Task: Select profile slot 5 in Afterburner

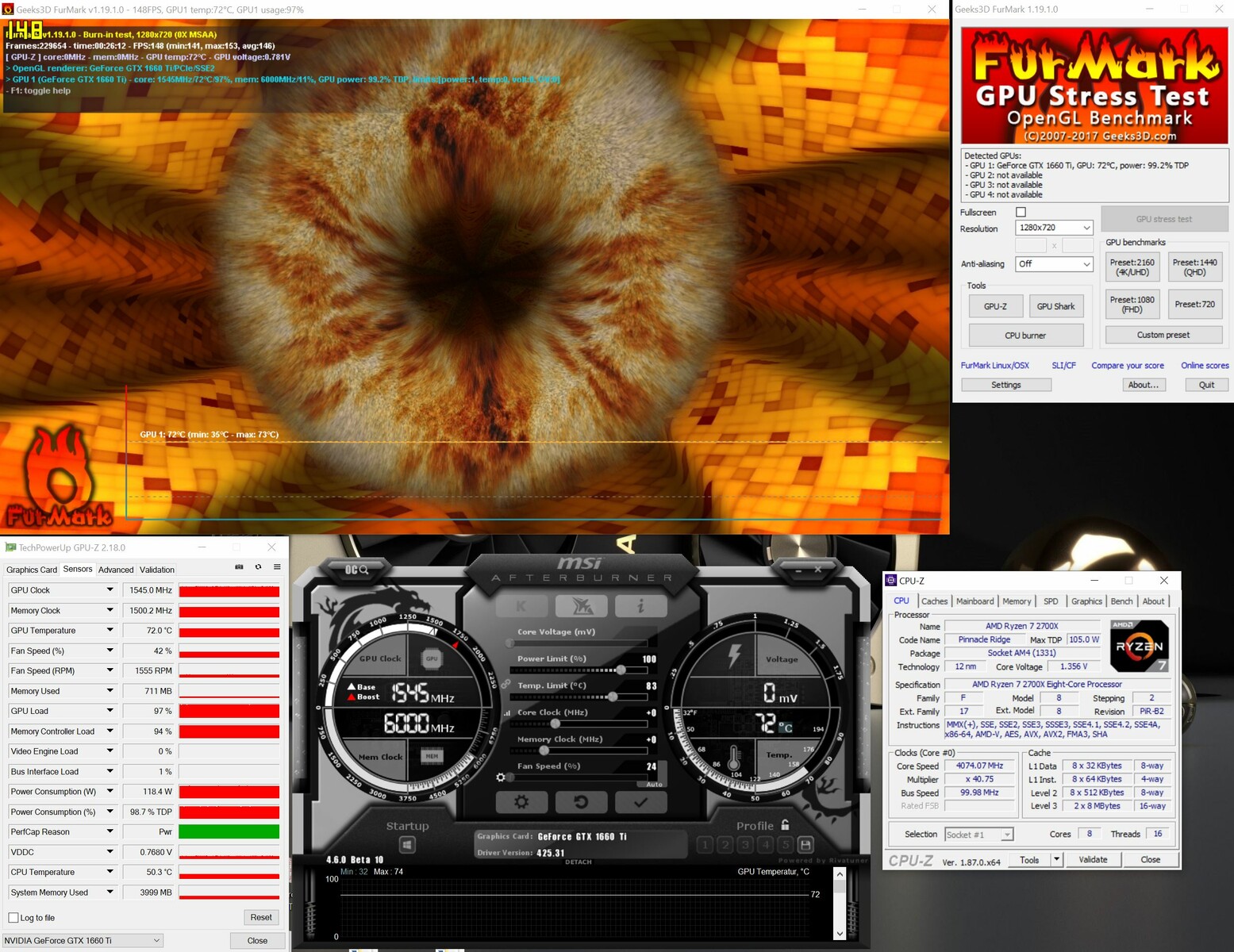Action: click(785, 845)
